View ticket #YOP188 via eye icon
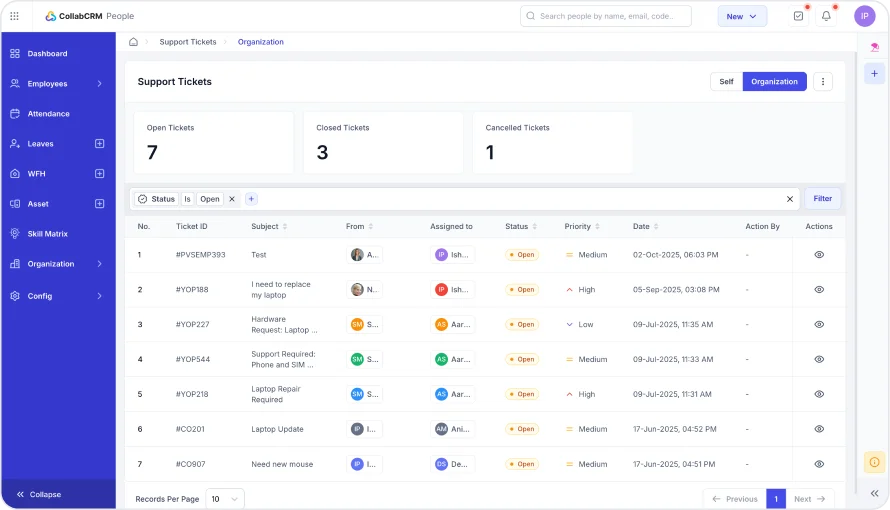The width and height of the screenshot is (890, 510). pos(818,289)
